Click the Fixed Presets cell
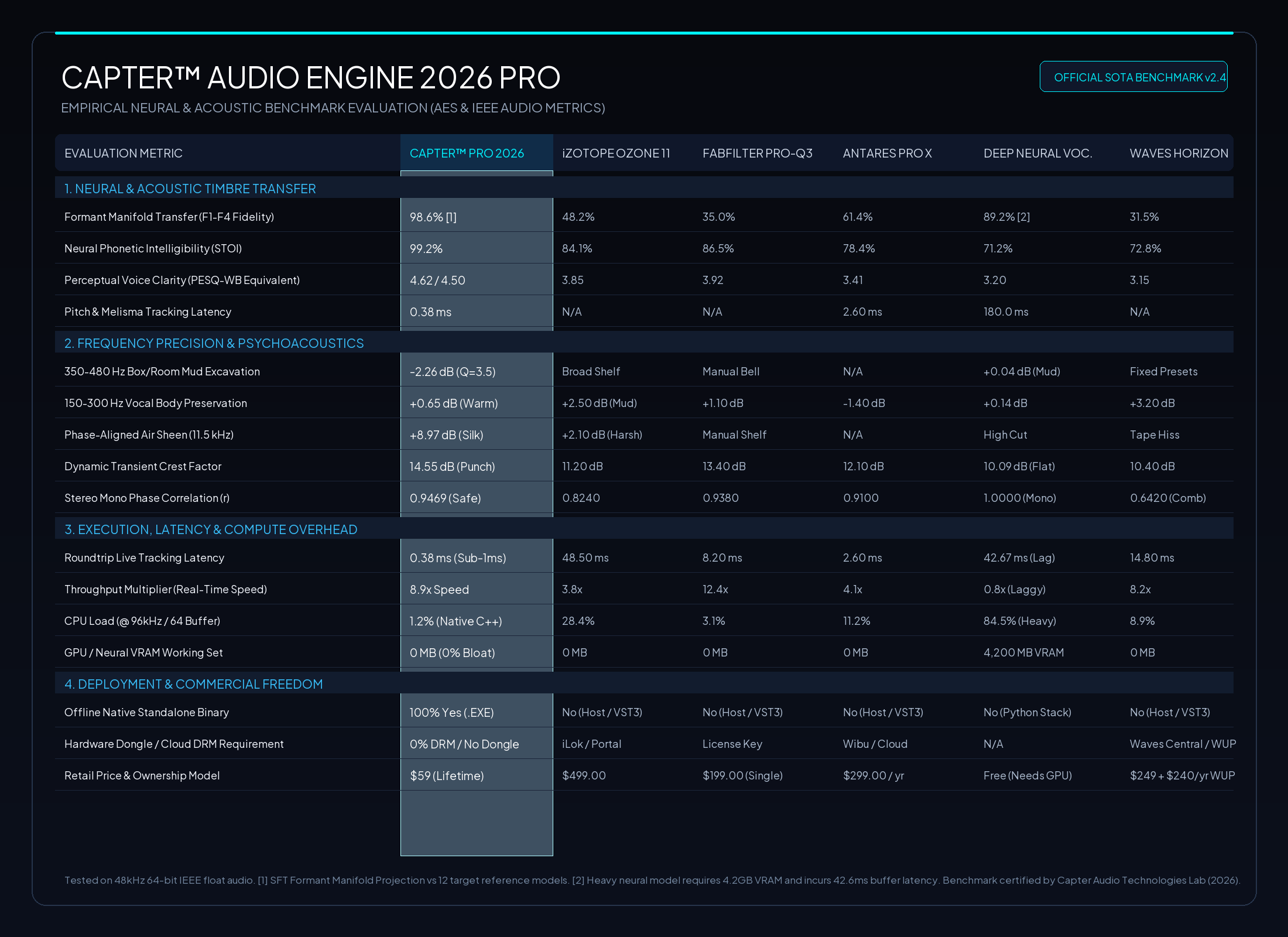1288x937 pixels. click(x=1164, y=371)
